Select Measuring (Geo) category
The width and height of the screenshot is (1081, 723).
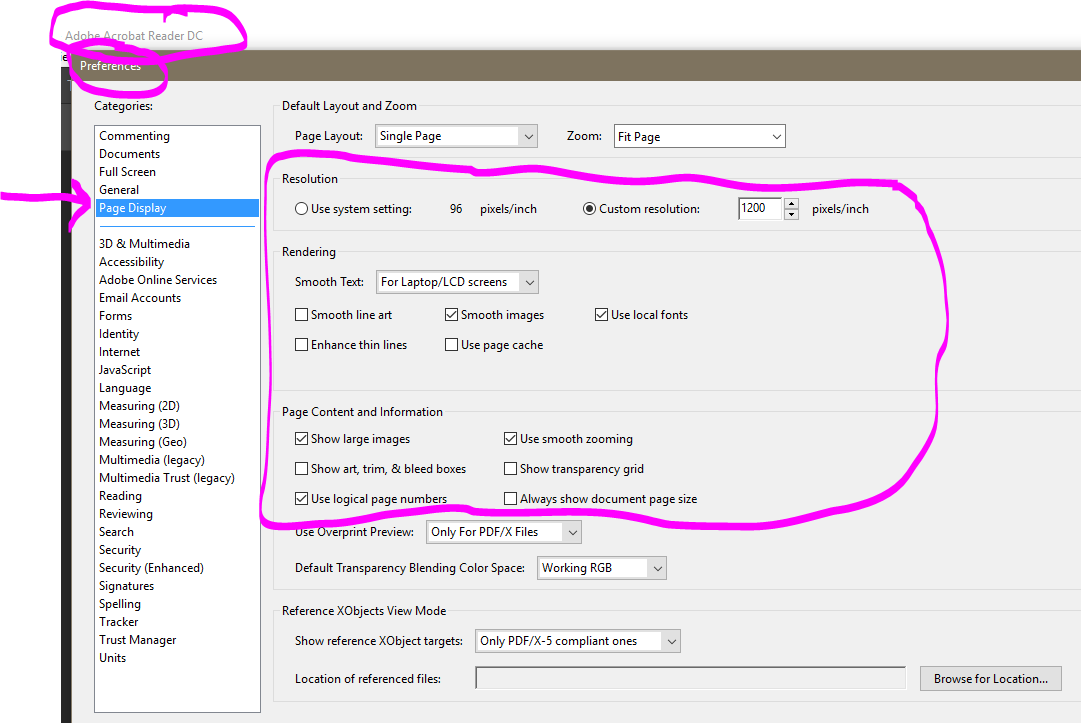point(143,442)
